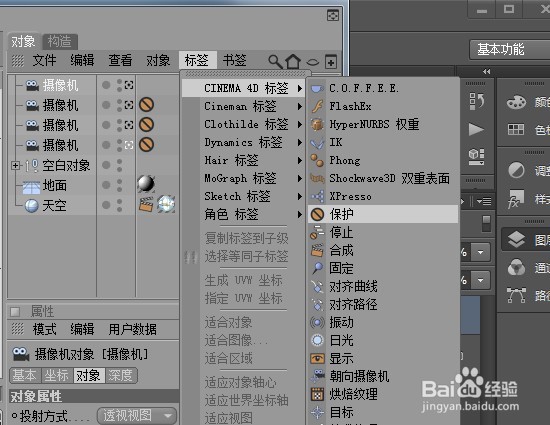Toggle the 属性 panel checkbox

15,311
